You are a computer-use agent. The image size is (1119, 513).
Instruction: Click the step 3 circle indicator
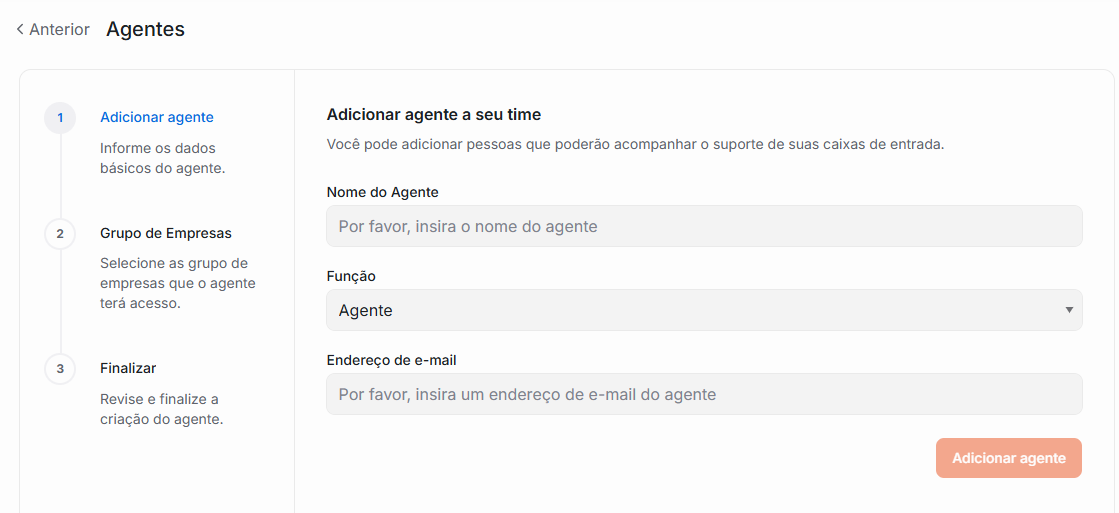tap(60, 369)
